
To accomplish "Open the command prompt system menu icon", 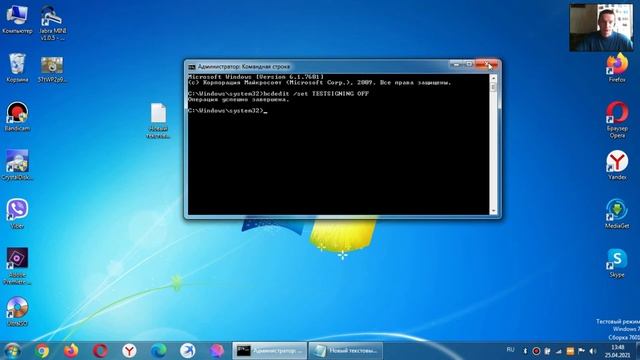I will click(191, 67).
